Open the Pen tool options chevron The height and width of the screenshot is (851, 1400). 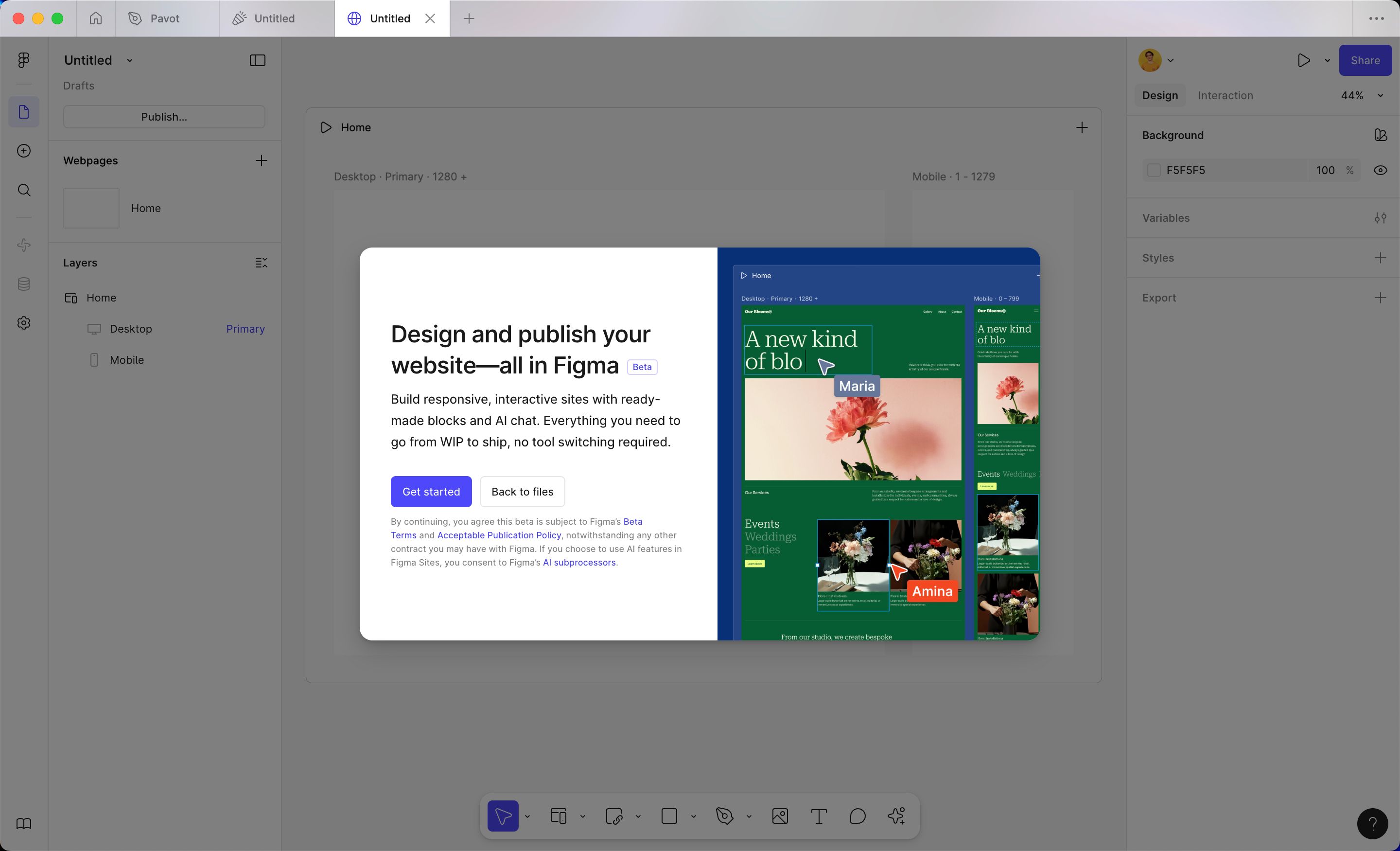pos(749,816)
